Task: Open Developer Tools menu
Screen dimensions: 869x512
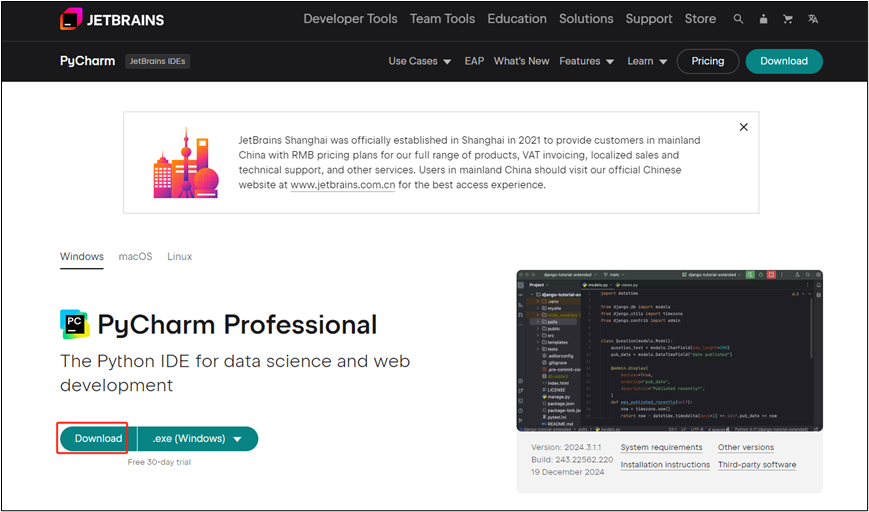Action: [x=350, y=19]
